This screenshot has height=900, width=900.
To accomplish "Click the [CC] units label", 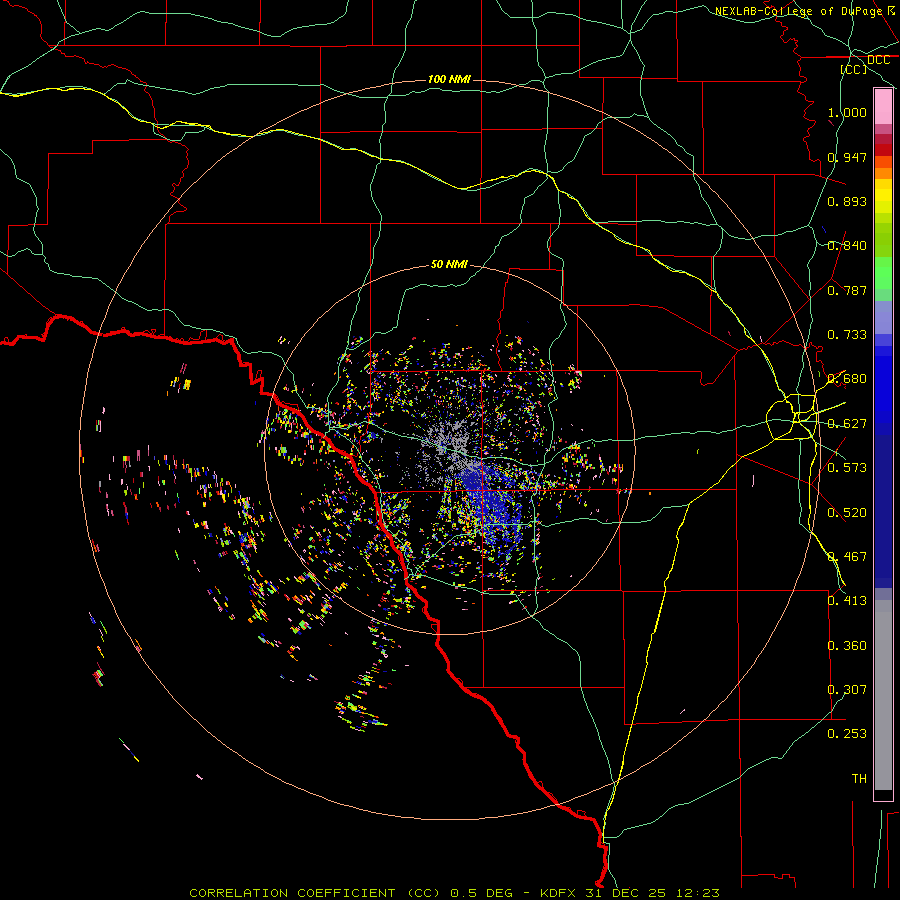I will point(854,69).
